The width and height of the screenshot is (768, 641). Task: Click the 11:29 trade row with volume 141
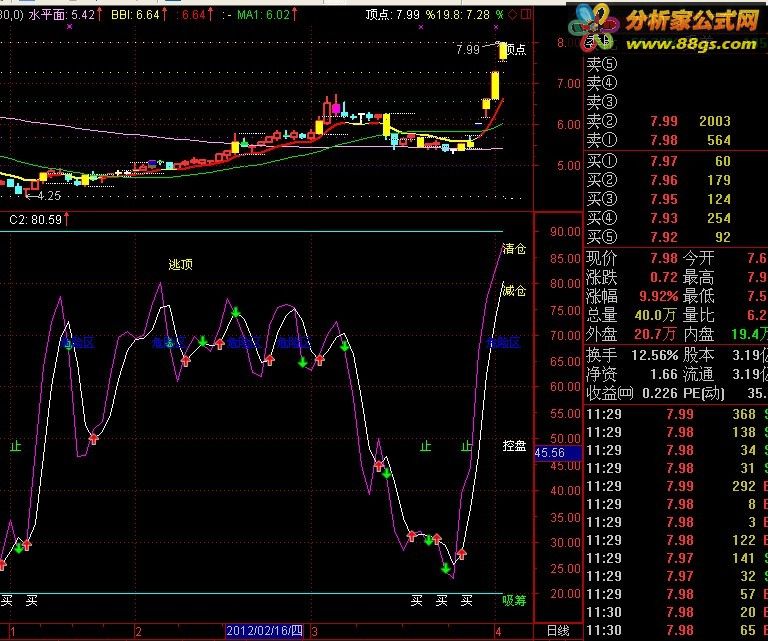(676, 558)
